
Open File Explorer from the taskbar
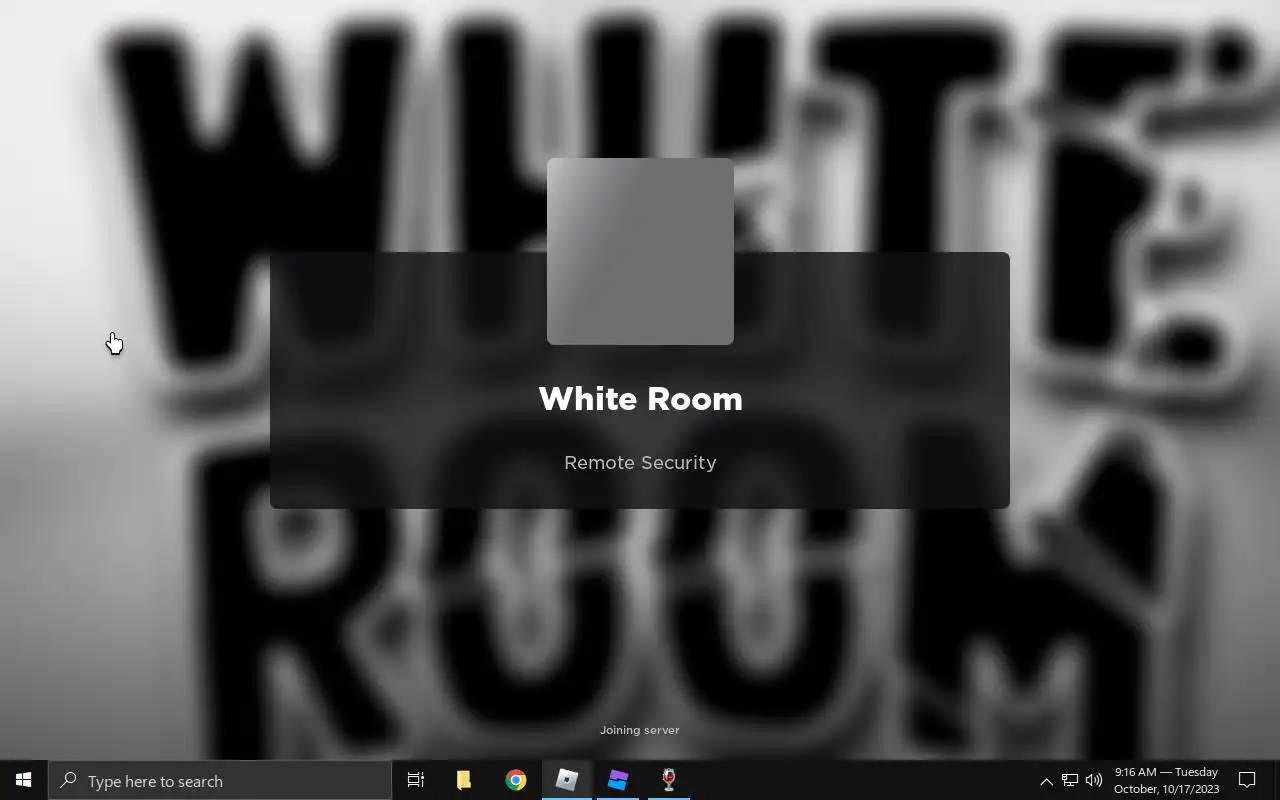pyautogui.click(x=464, y=780)
